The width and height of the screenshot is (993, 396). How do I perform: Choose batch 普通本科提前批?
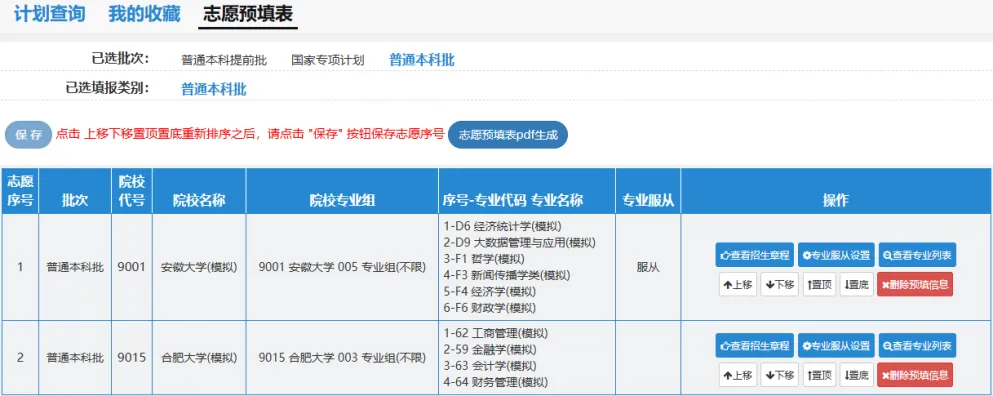pyautogui.click(x=224, y=60)
